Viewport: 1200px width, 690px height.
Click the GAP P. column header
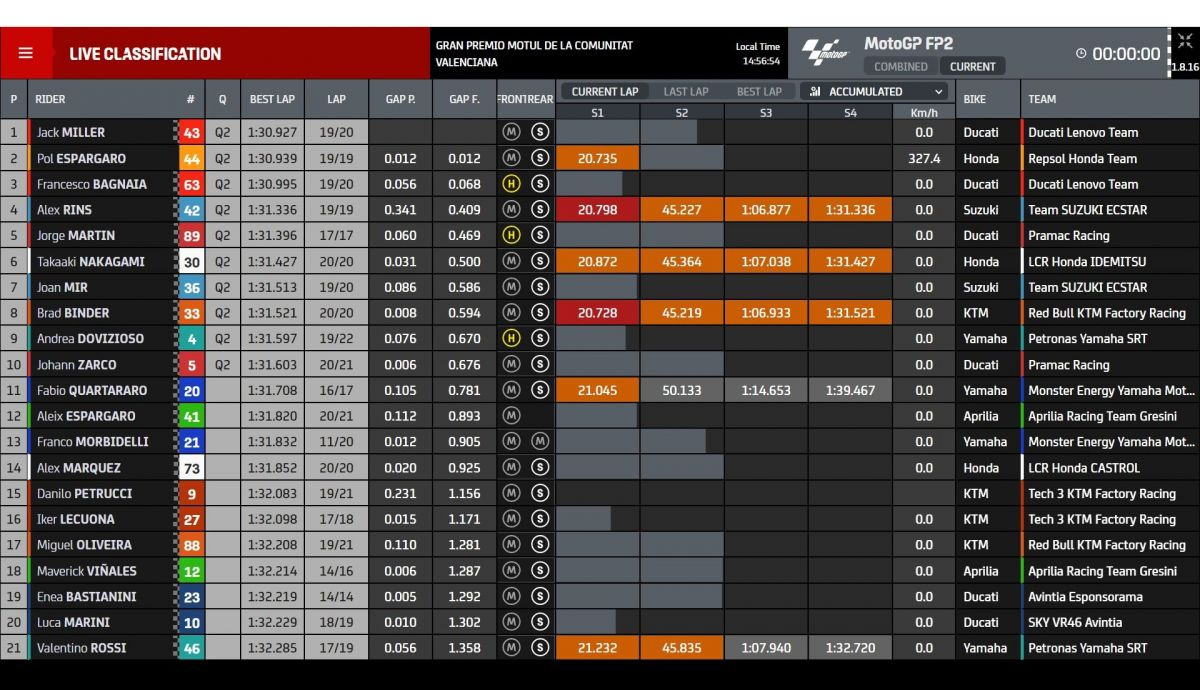[400, 99]
